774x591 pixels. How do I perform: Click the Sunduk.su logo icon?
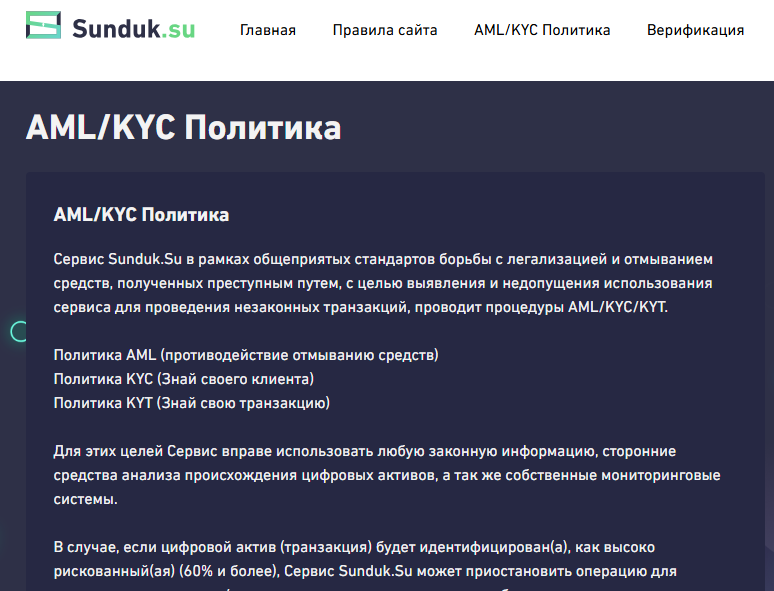tap(43, 25)
